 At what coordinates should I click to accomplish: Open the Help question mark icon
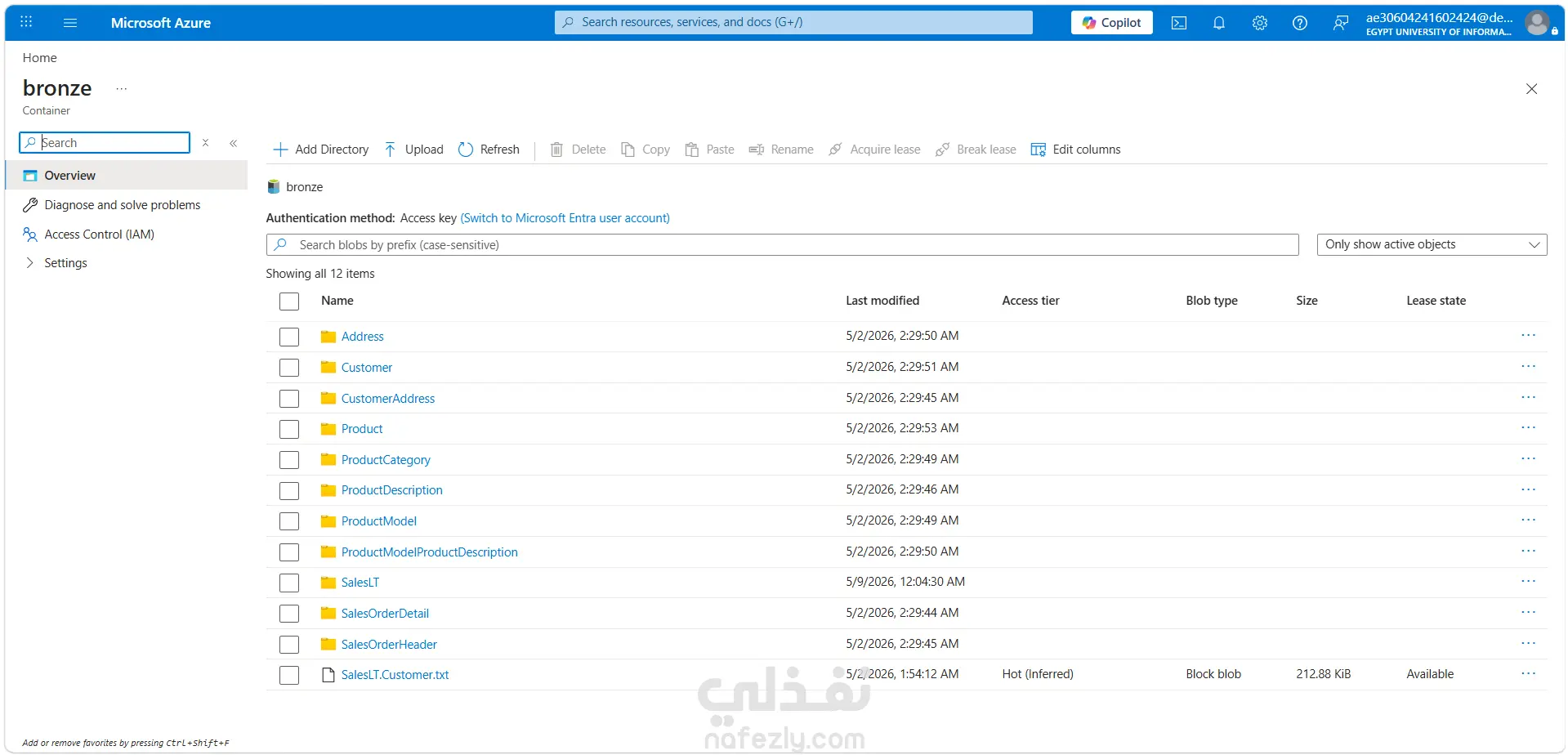tap(1299, 23)
